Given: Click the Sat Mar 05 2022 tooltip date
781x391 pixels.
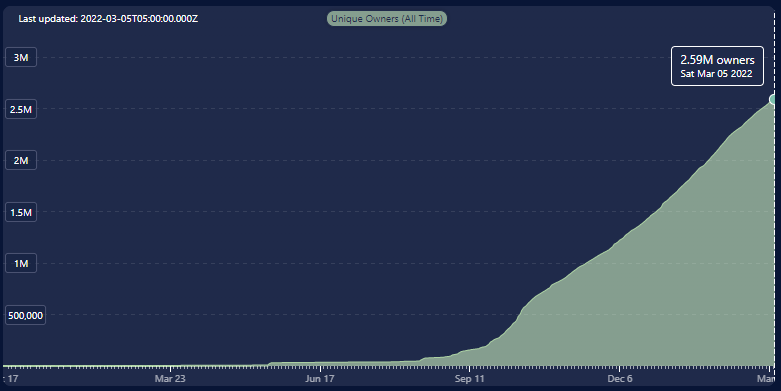Looking at the screenshot, I should (716, 74).
